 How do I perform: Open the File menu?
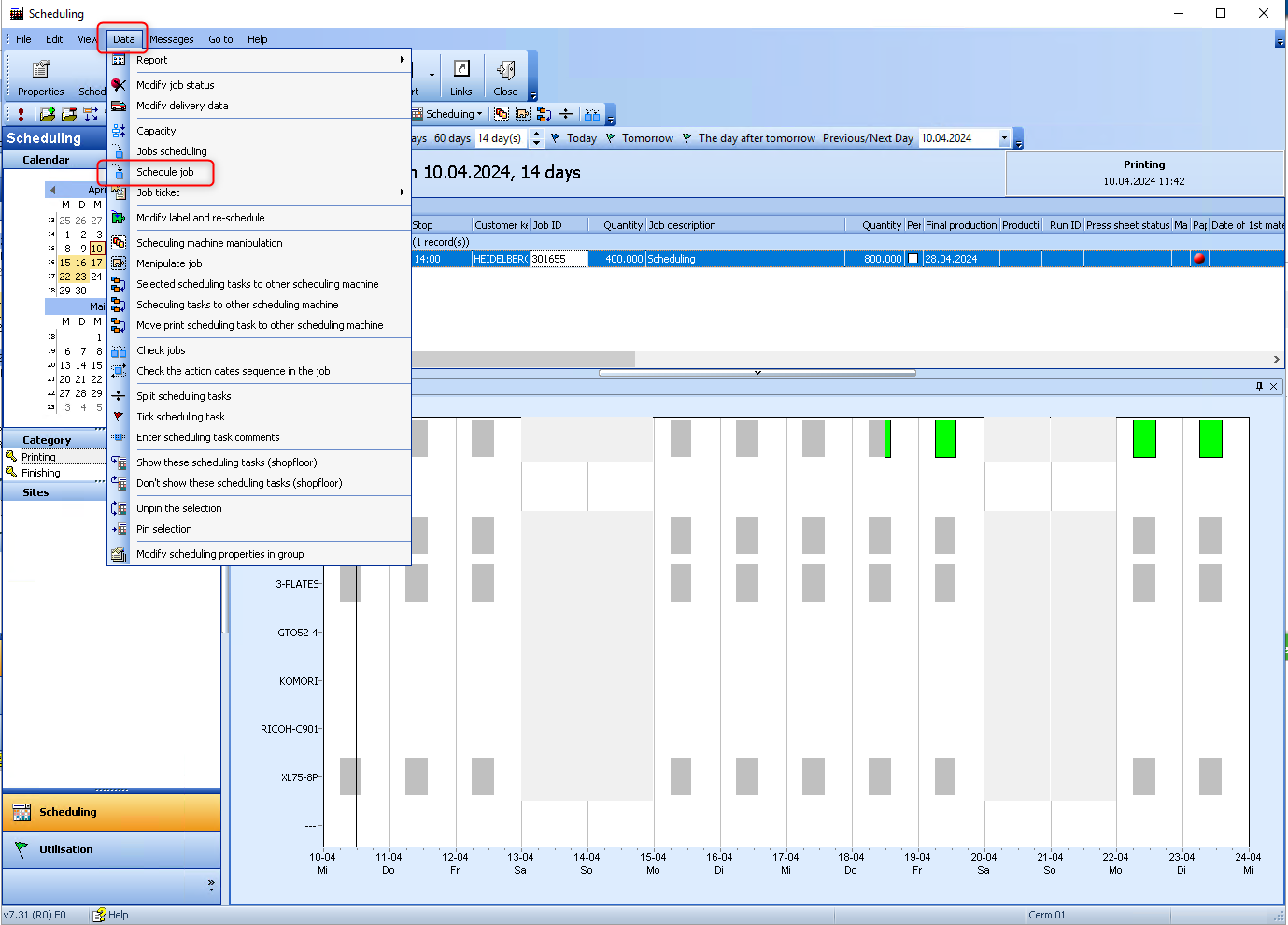click(23, 39)
